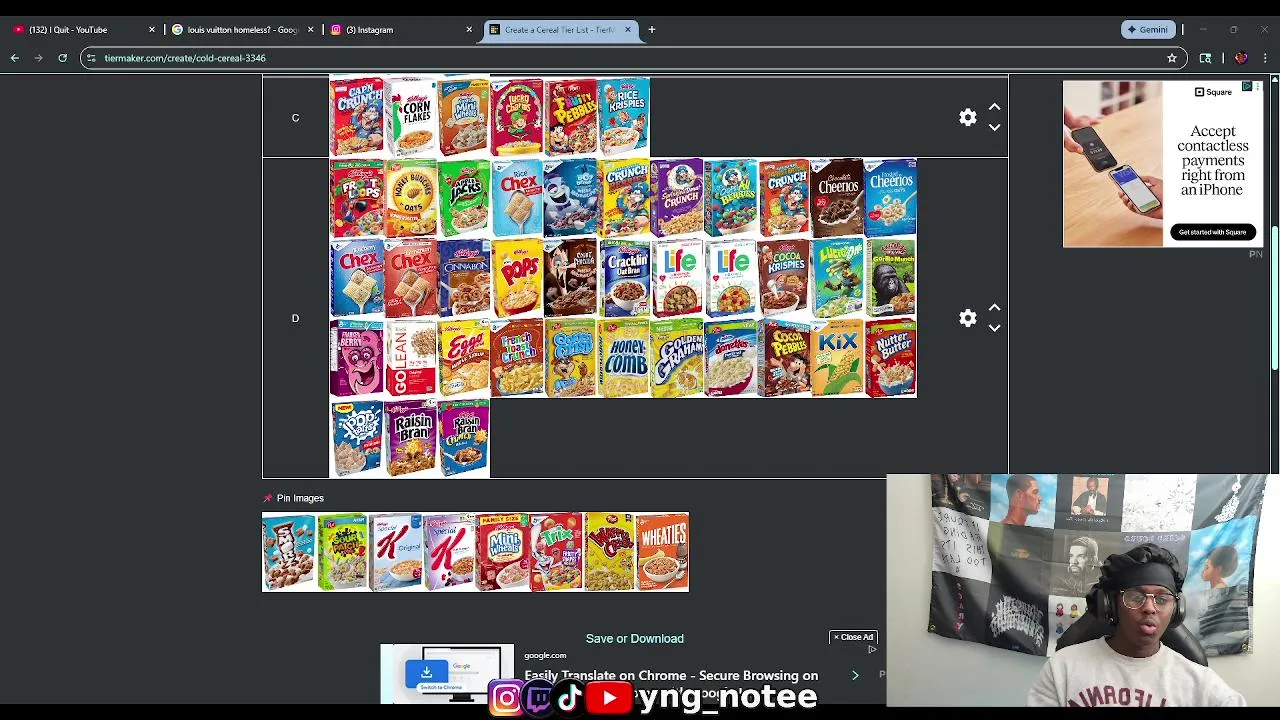Move tier C row down
The width and height of the screenshot is (1280, 720).
coord(994,128)
